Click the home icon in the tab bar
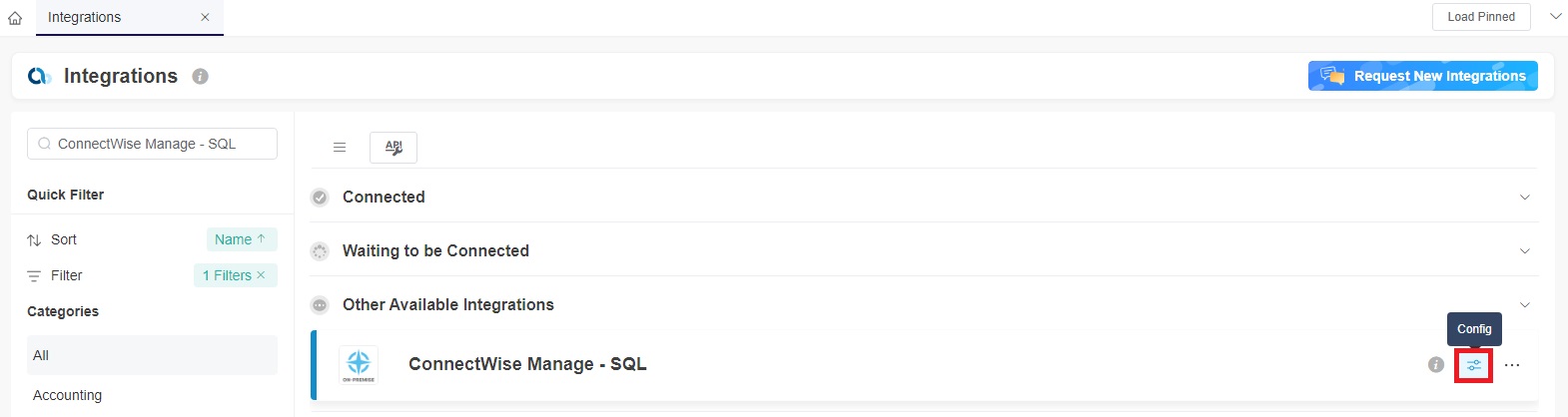Viewport: 1568px width, 417px height. pos(15,18)
